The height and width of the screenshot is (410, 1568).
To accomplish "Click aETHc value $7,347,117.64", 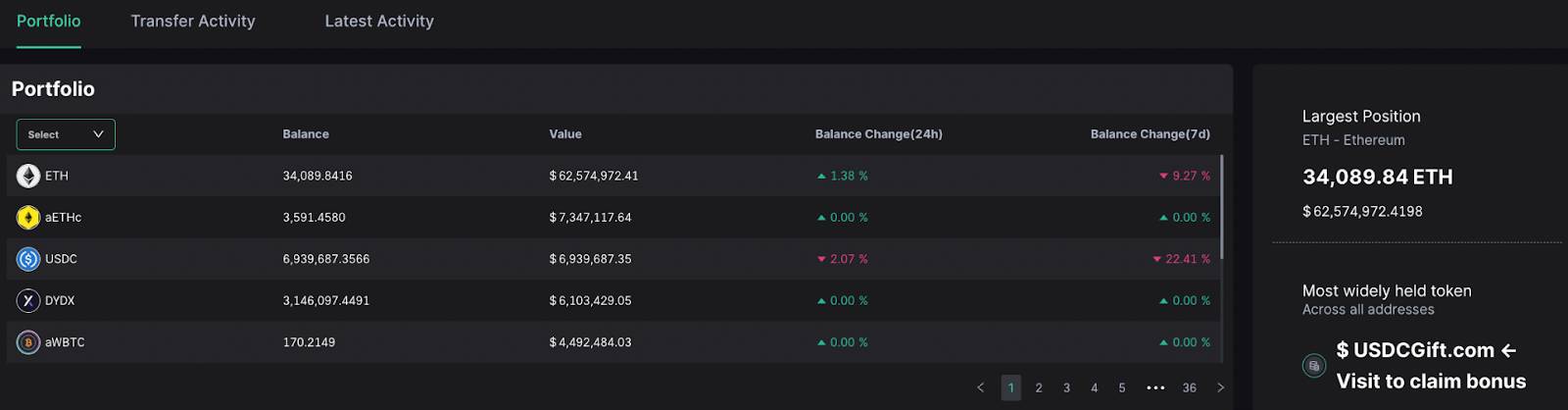I will coord(590,218).
